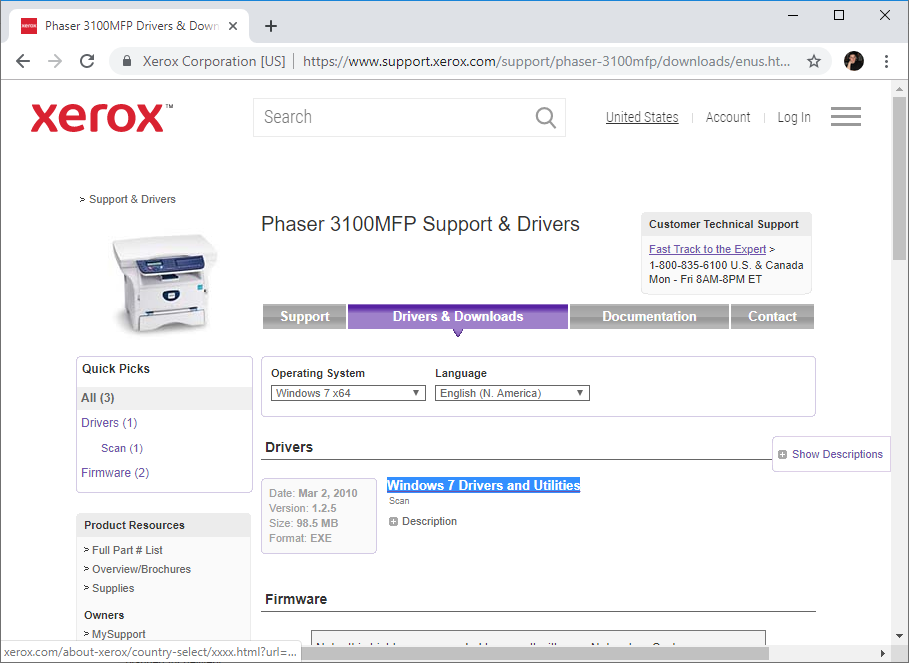Image resolution: width=909 pixels, height=663 pixels.
Task: Change country via United States link
Action: click(642, 117)
